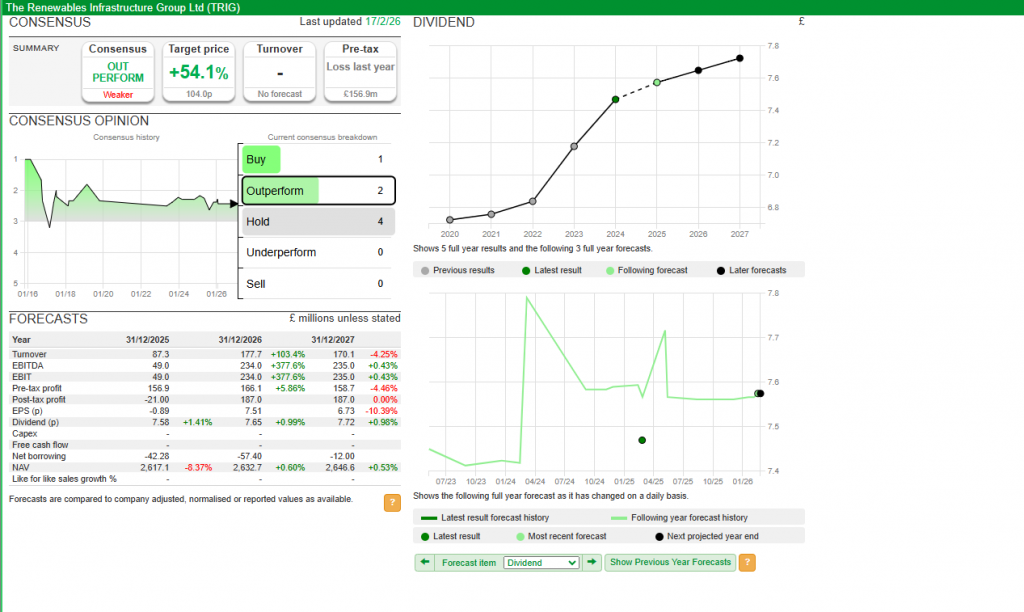Screen dimensions: 1024x612
Task: Click the previous forecast item left arrow
Action: coord(424,563)
